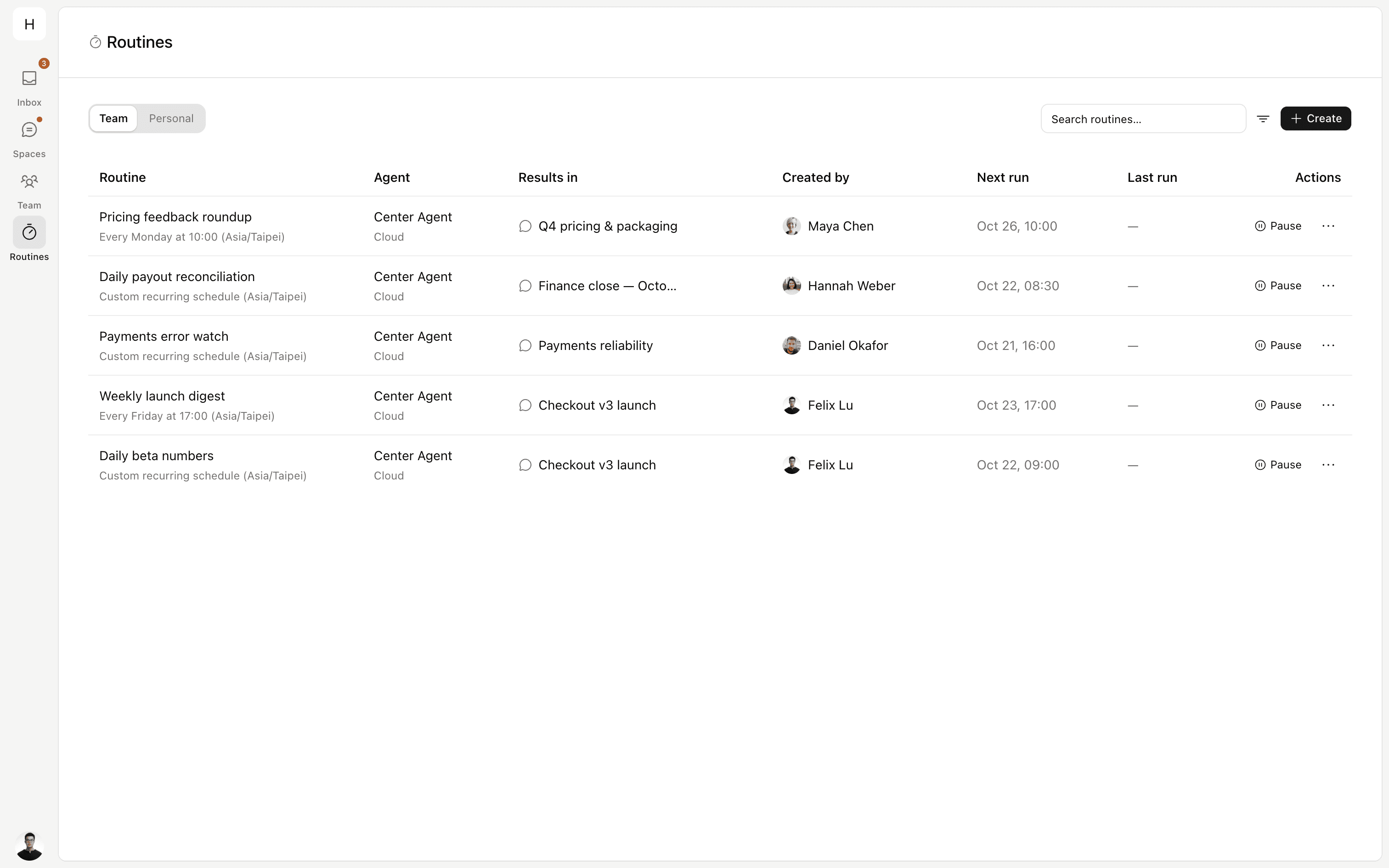Viewport: 1389px width, 868px height.
Task: Open more options for Daily payout reconciliation
Action: pyautogui.click(x=1328, y=286)
